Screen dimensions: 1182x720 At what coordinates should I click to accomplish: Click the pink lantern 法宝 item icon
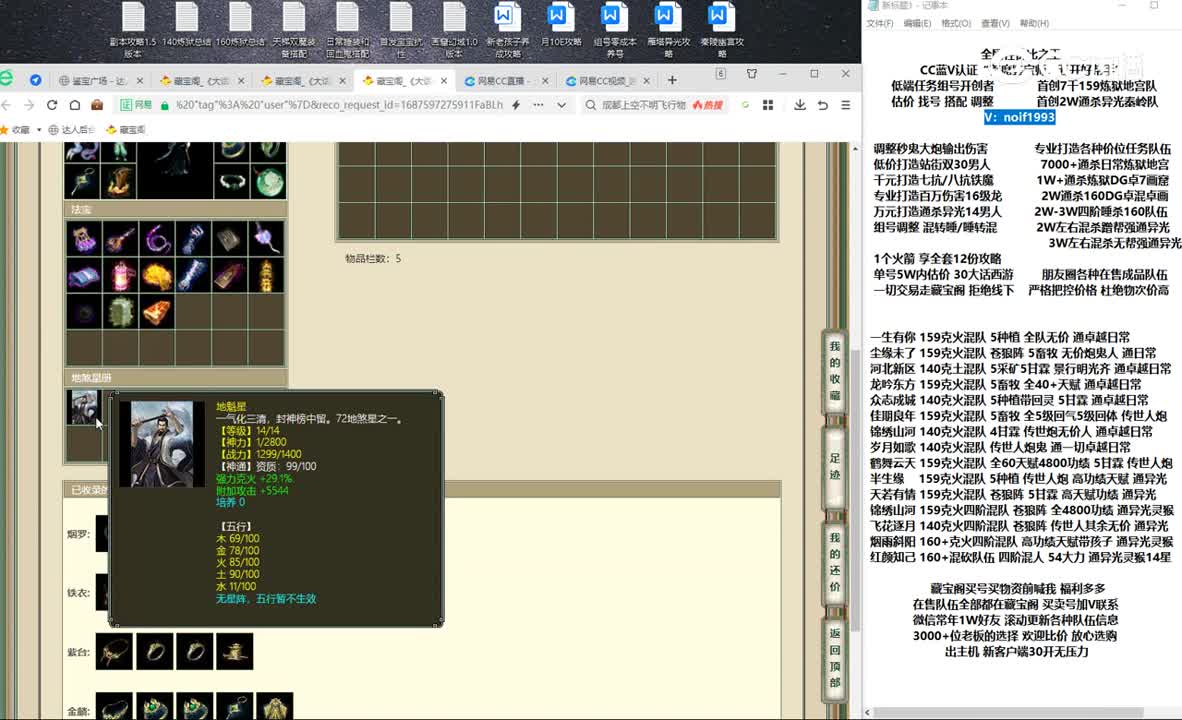[x=121, y=276]
